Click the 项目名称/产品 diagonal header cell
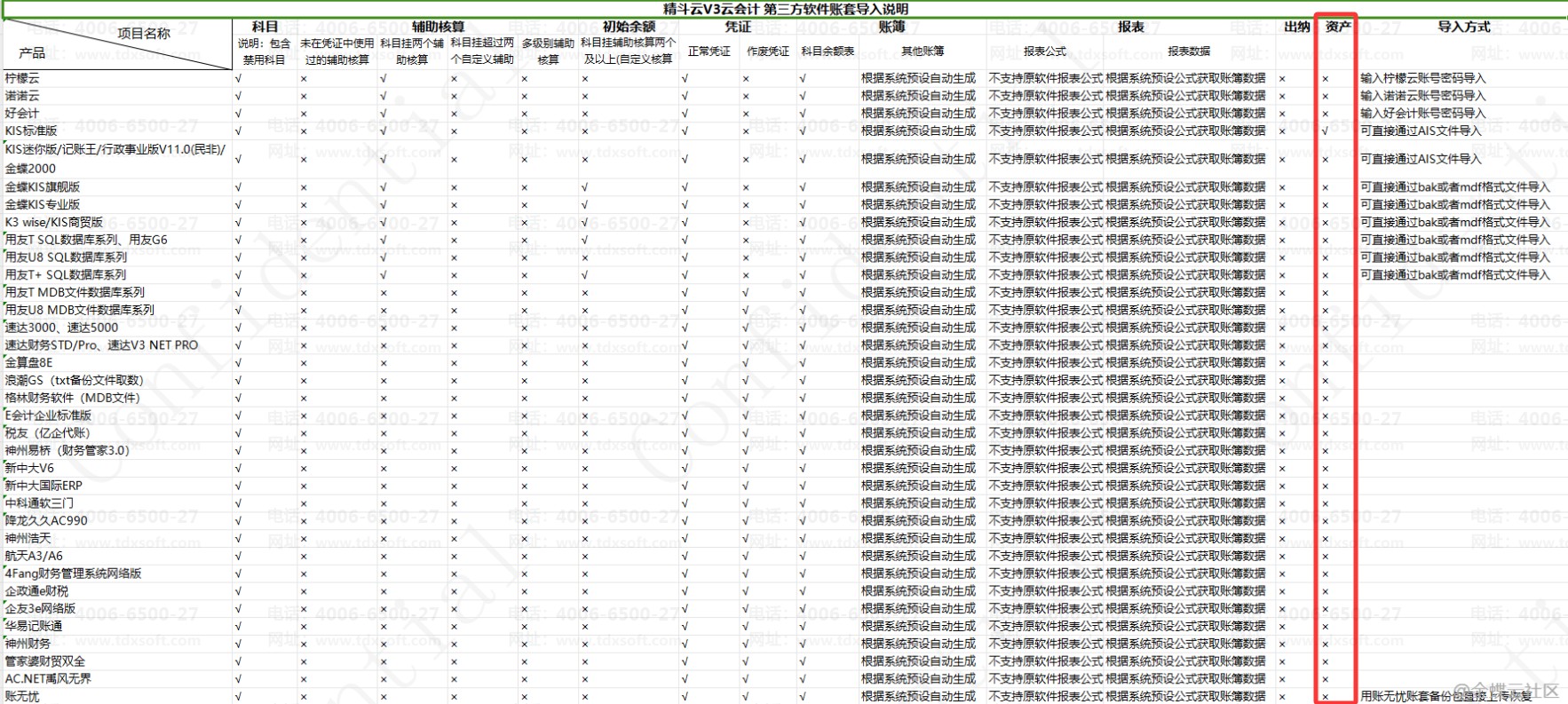Image resolution: width=1568 pixels, height=704 pixels. 117,44
